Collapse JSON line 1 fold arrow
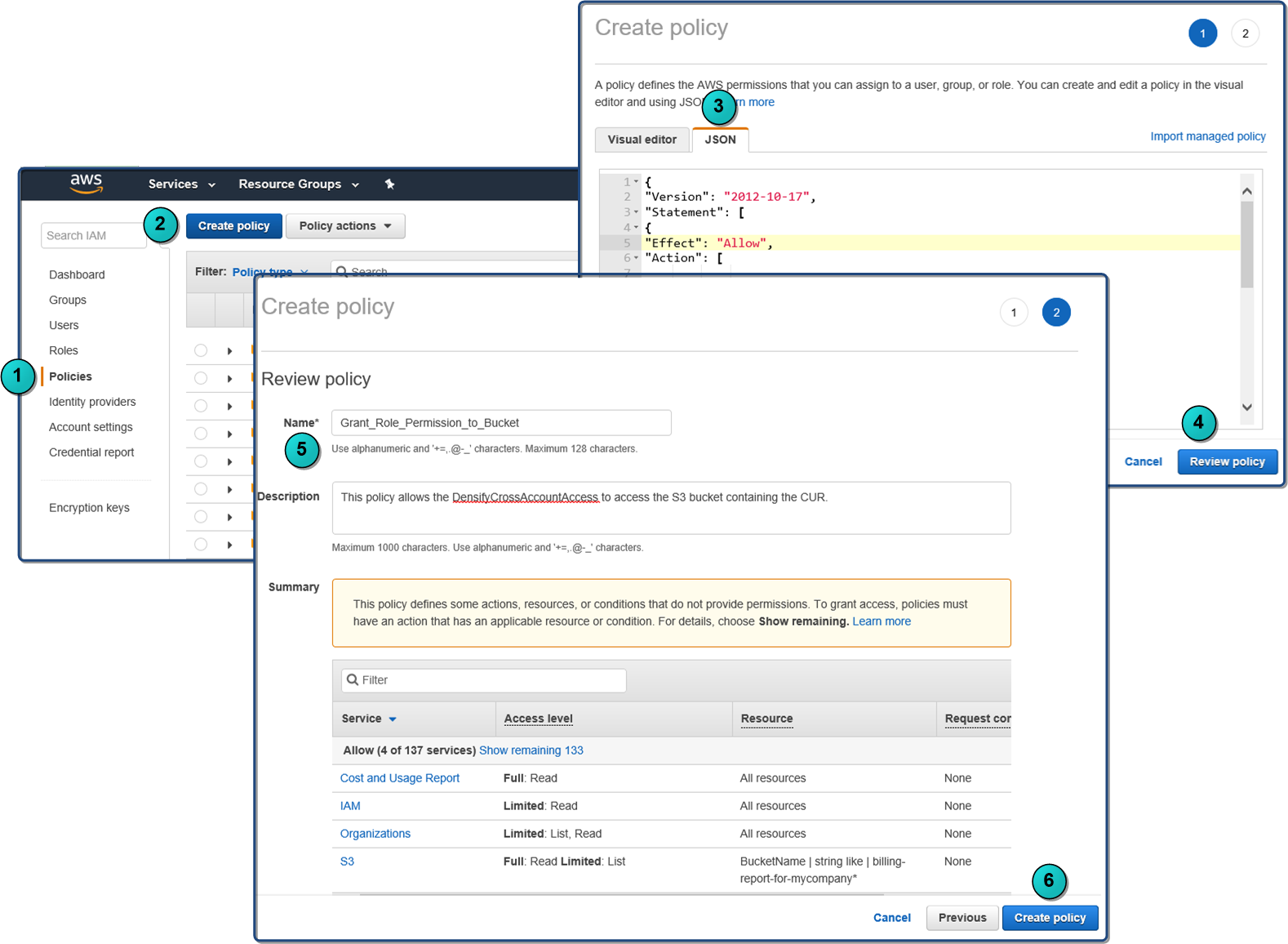 [636, 181]
